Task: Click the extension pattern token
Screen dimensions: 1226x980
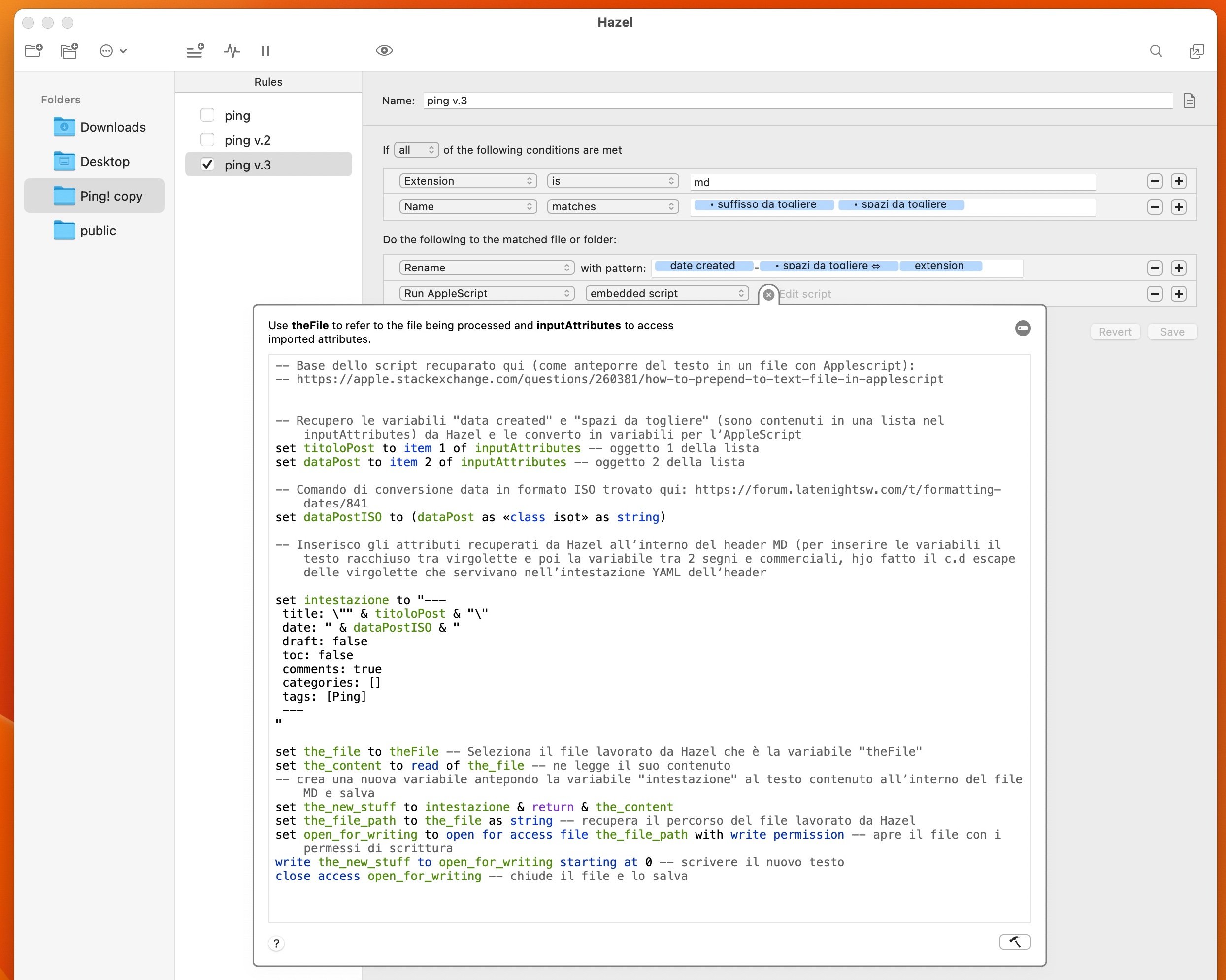Action: tap(940, 266)
